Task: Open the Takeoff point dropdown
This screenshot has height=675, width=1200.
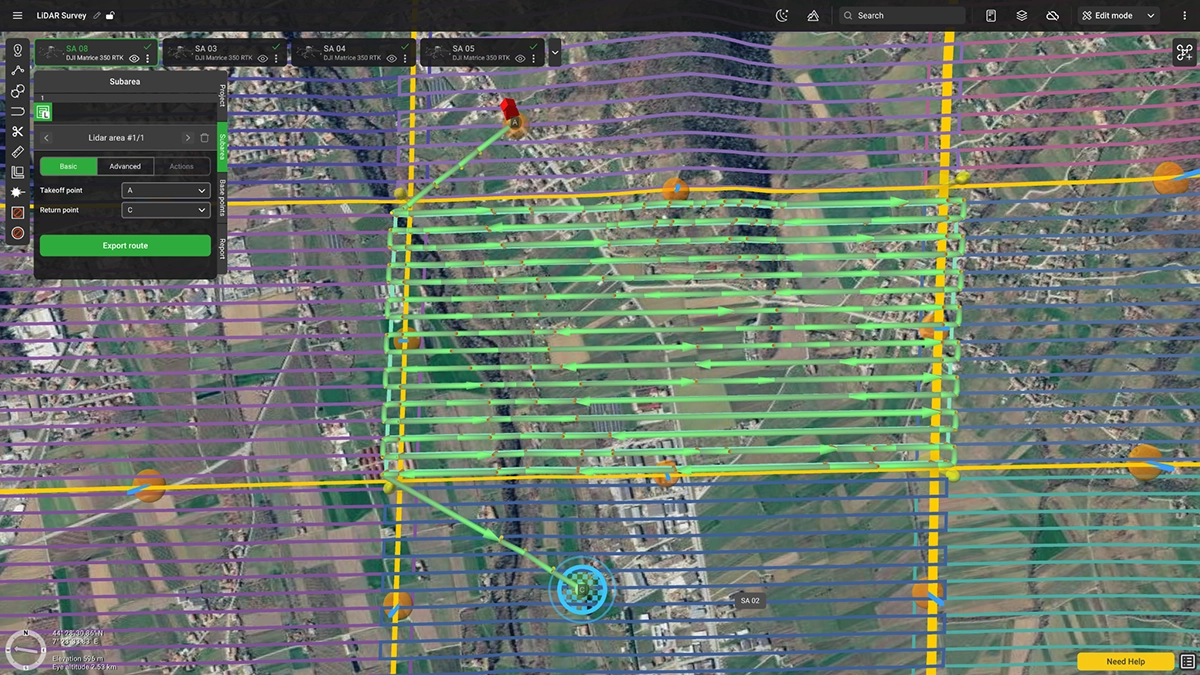Action: tap(165, 190)
